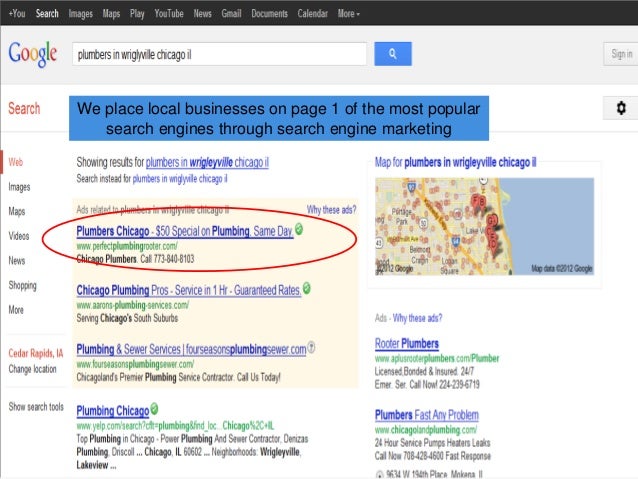Image resolution: width=638 pixels, height=479 pixels.
Task: Expand Show search tools
Action: click(x=36, y=407)
